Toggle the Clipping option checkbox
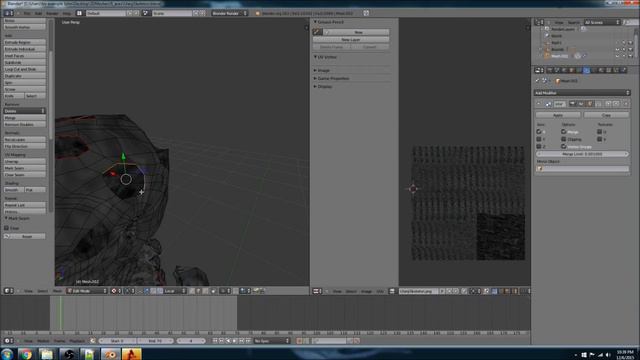This screenshot has height=360, width=640. point(564,139)
